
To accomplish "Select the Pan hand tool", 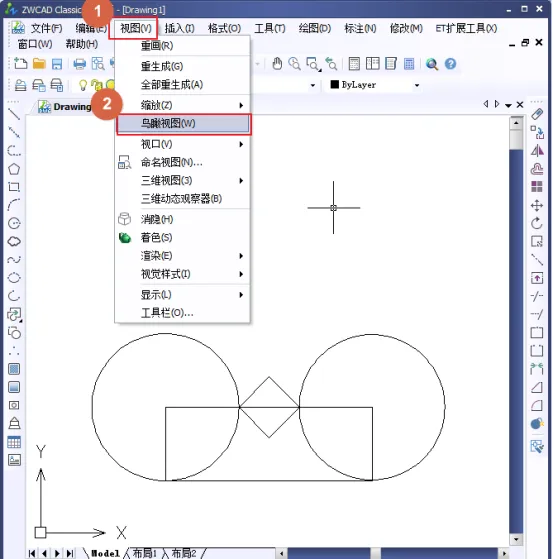I will (277, 64).
